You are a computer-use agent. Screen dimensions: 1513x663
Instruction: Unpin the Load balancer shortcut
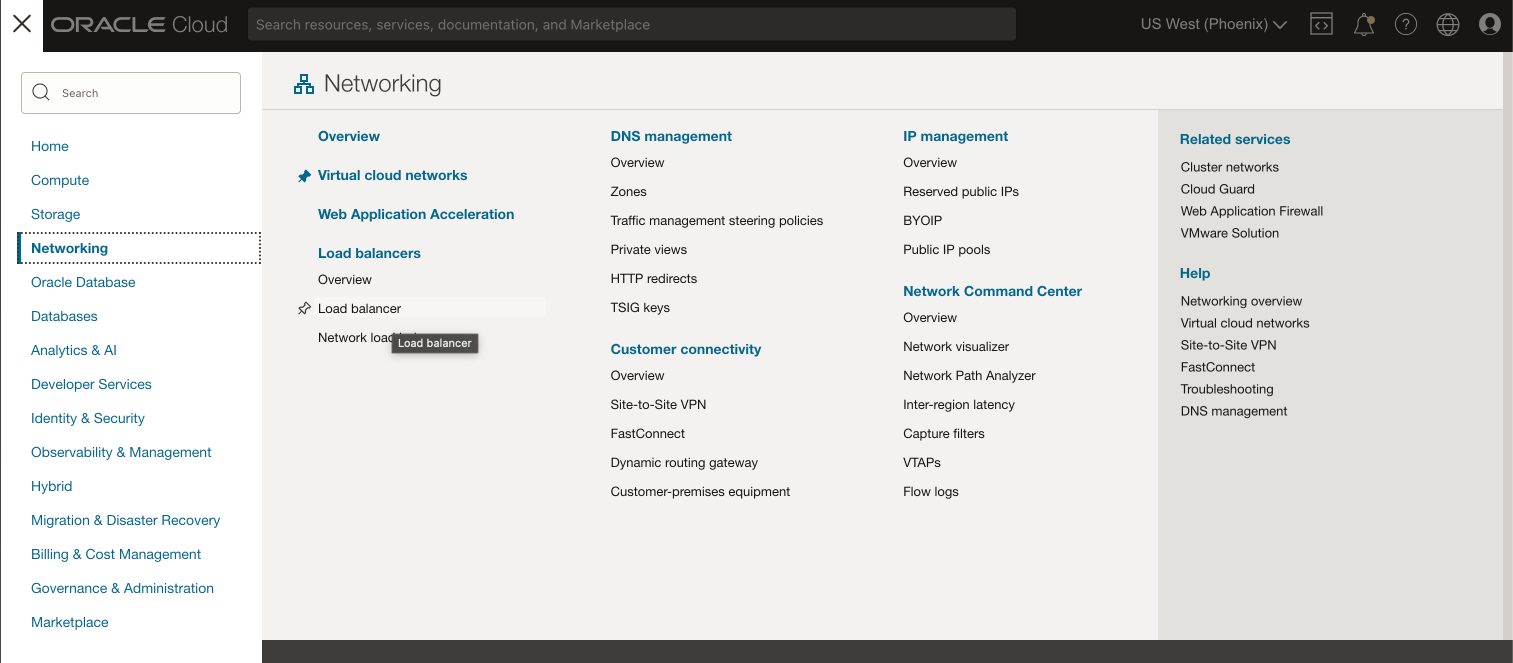coord(303,308)
